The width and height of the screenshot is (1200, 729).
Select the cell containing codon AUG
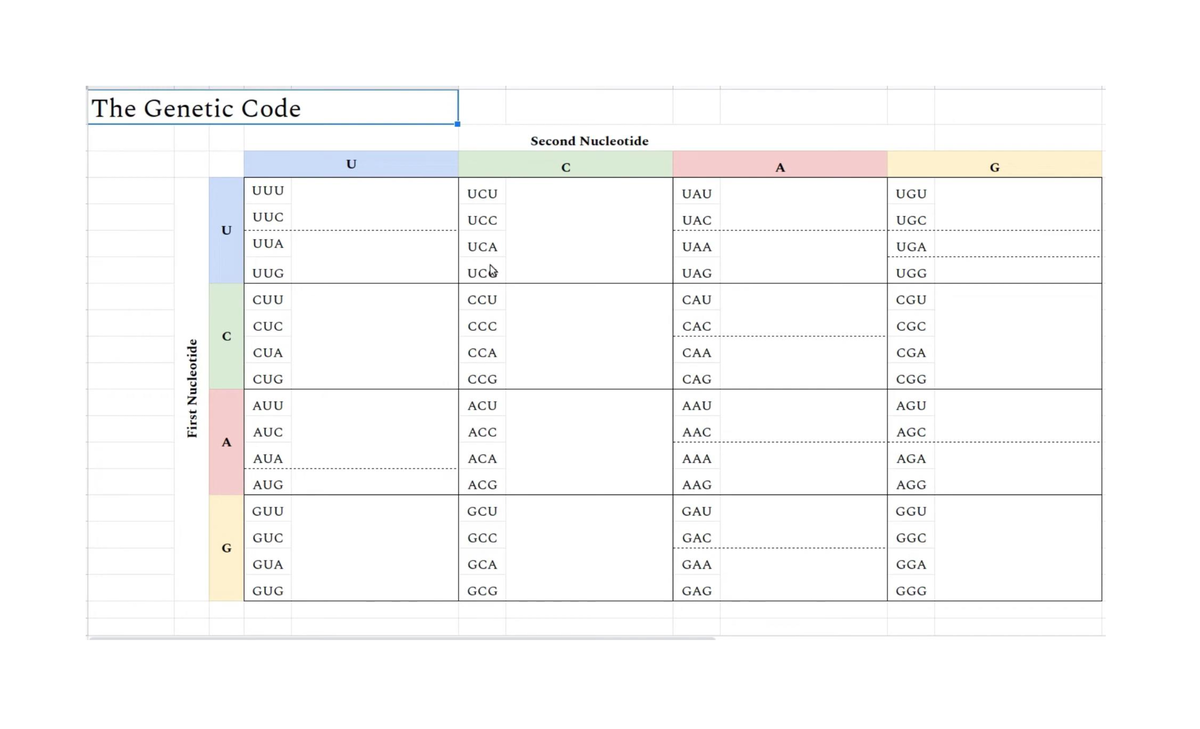pos(268,485)
